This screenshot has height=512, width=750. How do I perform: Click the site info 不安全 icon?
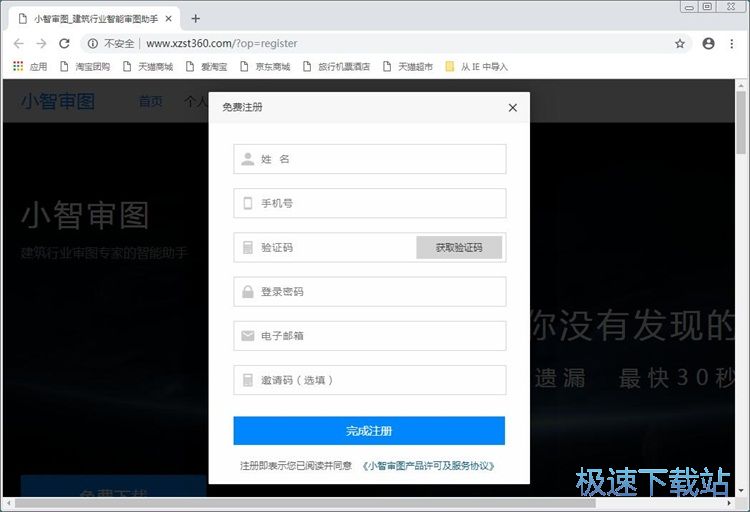[x=93, y=44]
